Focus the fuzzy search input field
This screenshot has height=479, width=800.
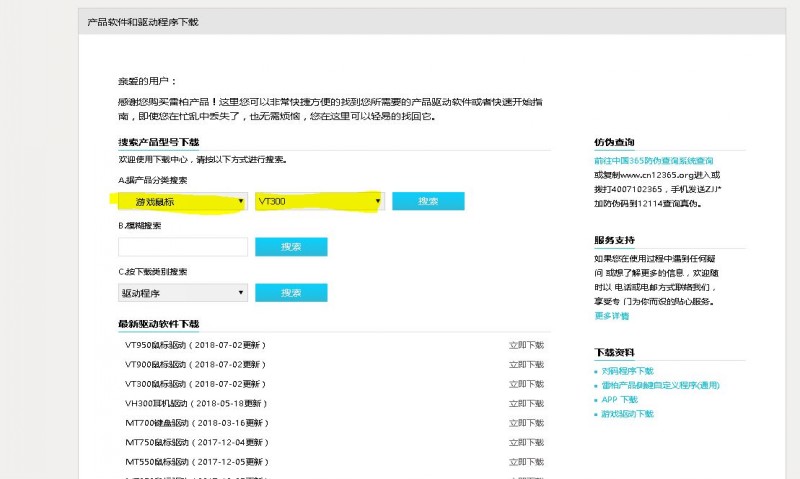click(183, 247)
